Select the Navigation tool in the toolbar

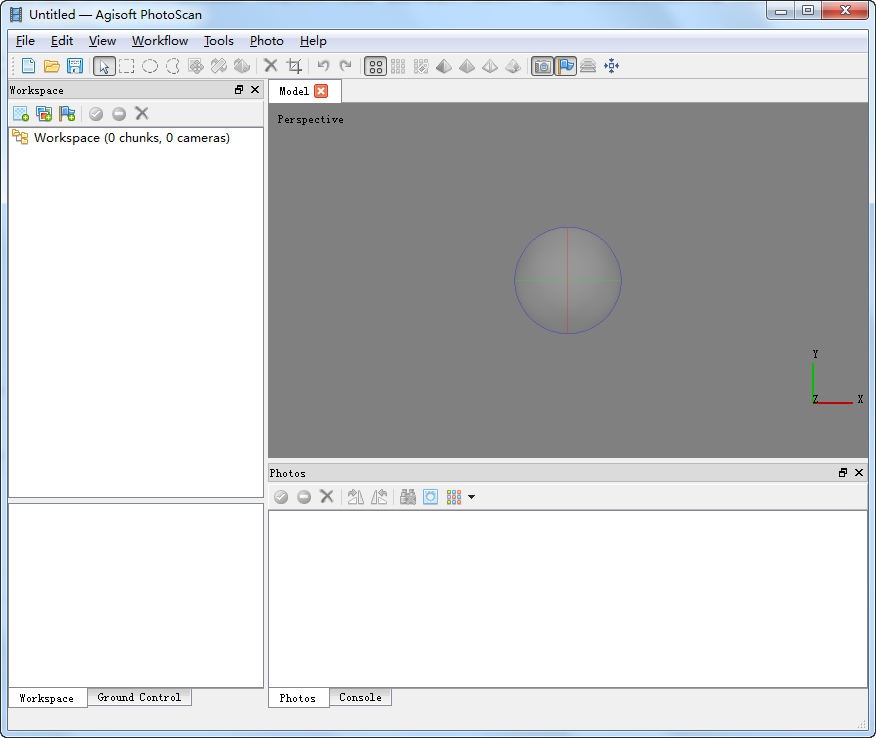(104, 66)
